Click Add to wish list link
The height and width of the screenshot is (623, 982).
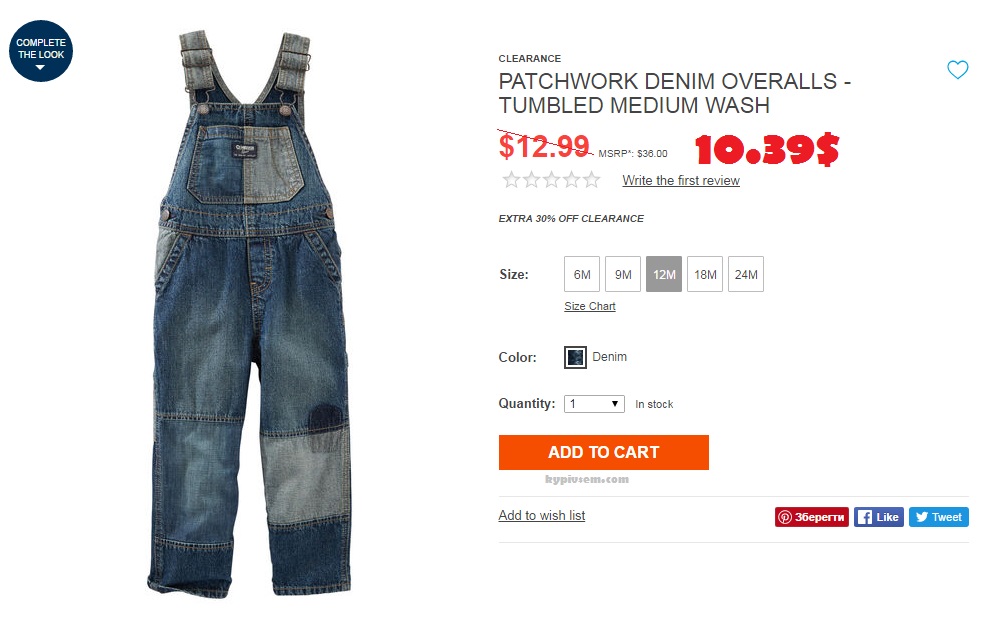click(x=542, y=515)
